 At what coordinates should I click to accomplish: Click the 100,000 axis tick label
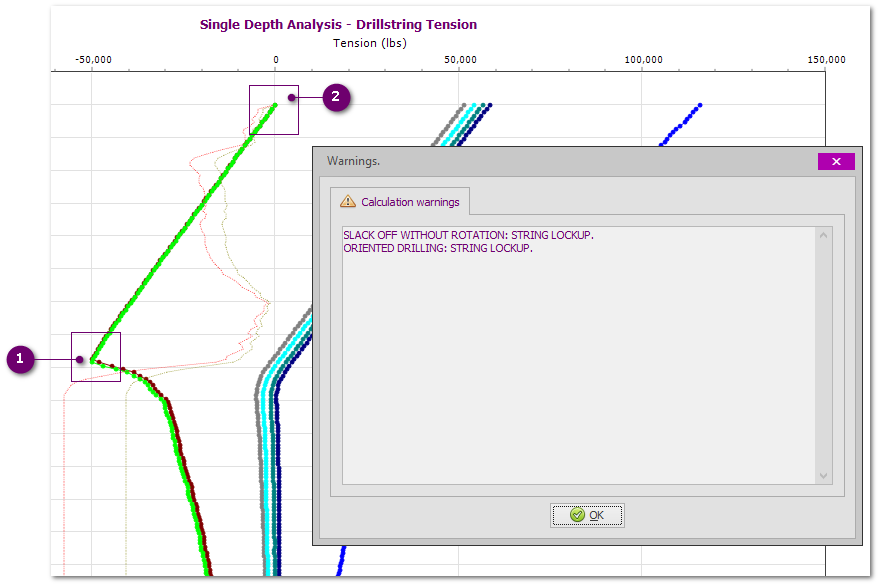click(643, 60)
